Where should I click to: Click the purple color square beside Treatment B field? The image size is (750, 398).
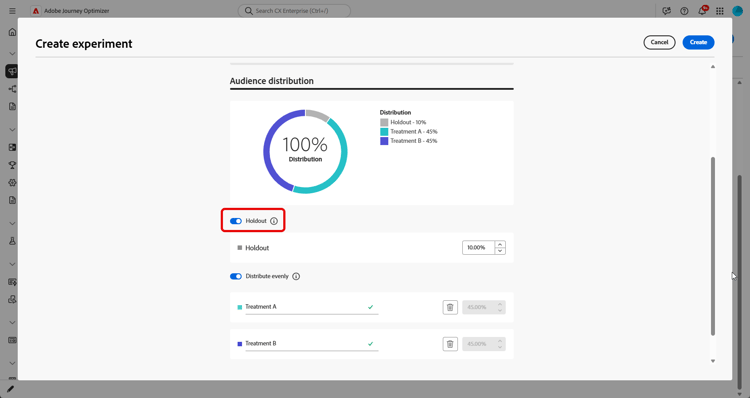tap(240, 344)
